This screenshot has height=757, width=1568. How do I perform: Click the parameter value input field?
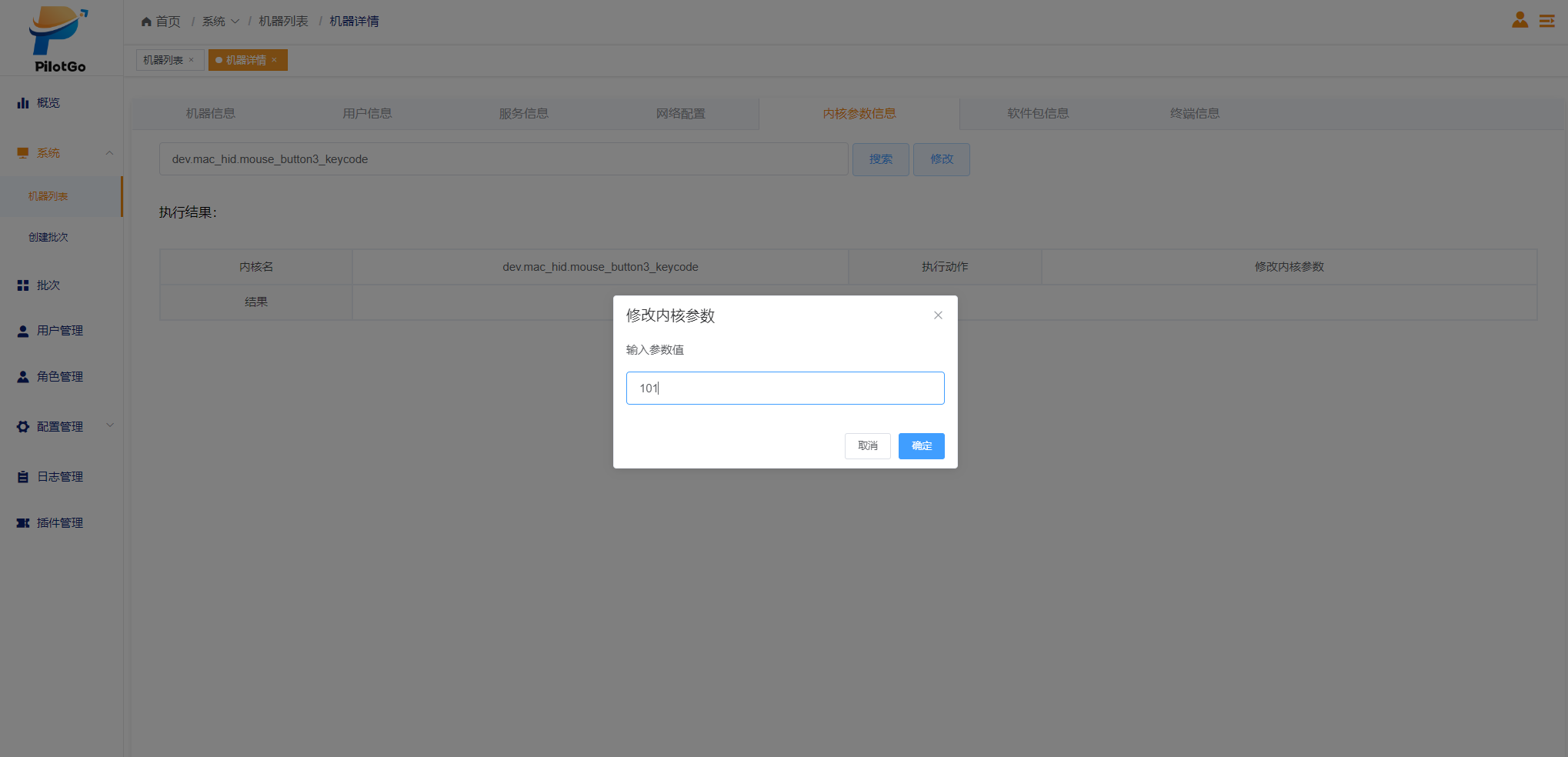click(x=785, y=389)
